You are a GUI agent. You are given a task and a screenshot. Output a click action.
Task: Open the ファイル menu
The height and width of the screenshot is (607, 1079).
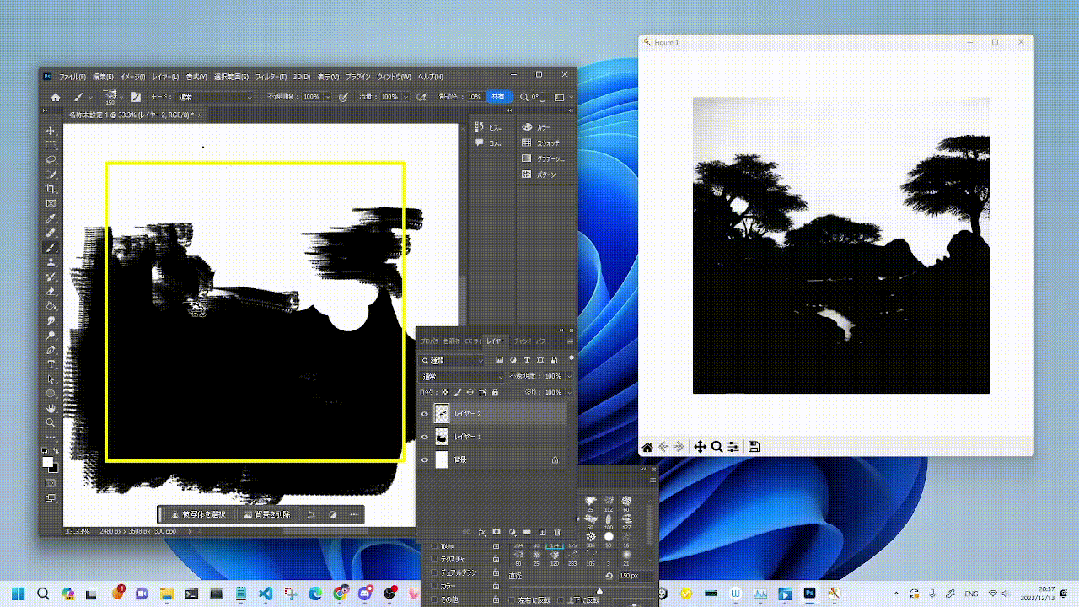click(72, 76)
